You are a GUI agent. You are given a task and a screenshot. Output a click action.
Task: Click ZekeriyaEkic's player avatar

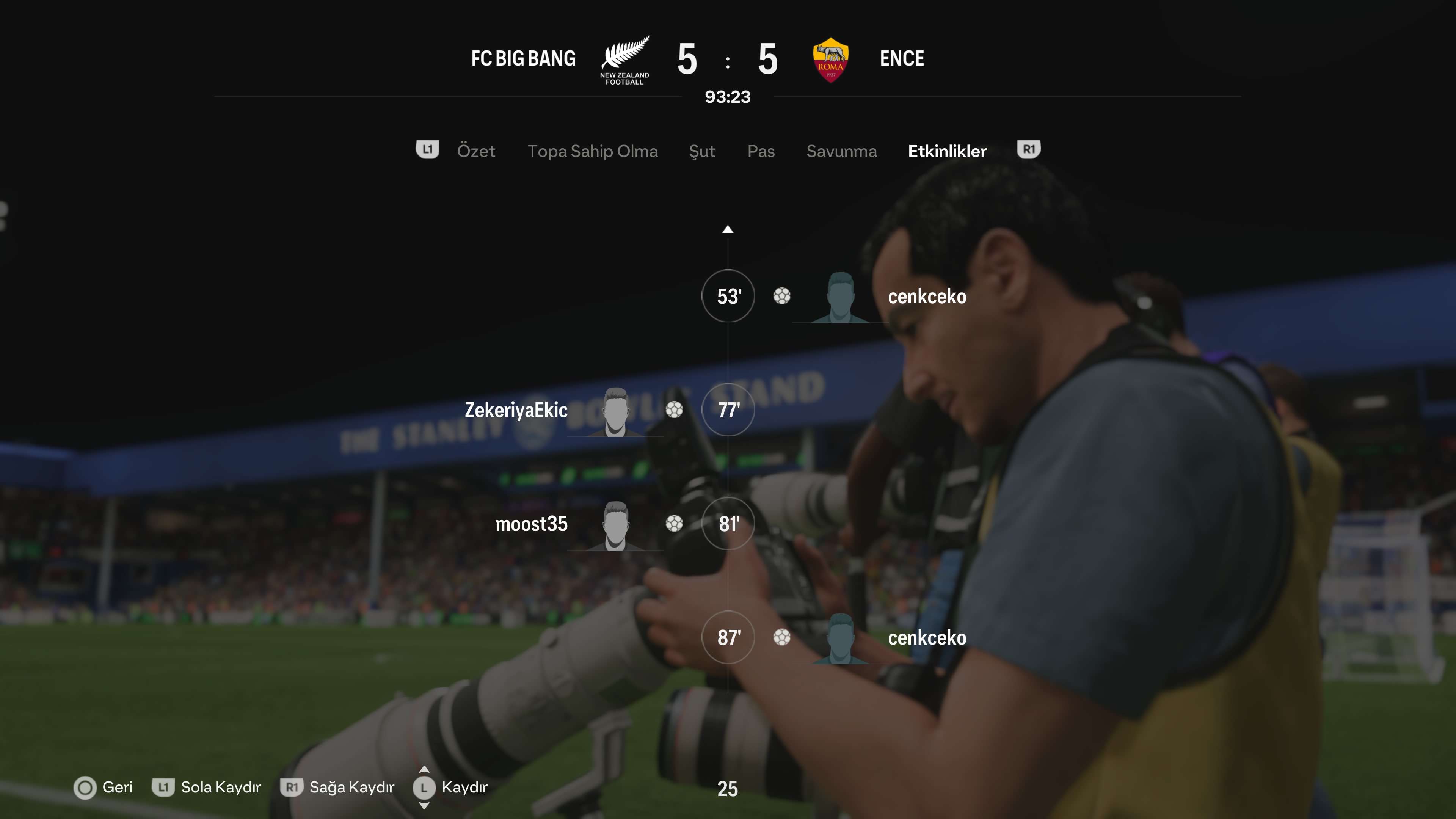[615, 412]
